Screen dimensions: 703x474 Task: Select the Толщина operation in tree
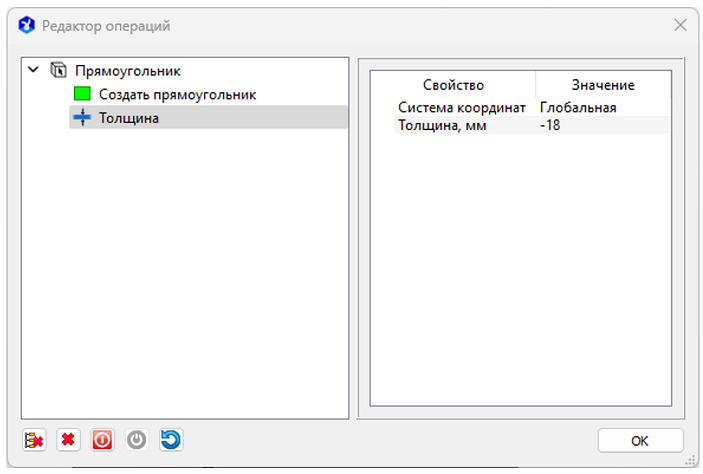click(x=128, y=118)
